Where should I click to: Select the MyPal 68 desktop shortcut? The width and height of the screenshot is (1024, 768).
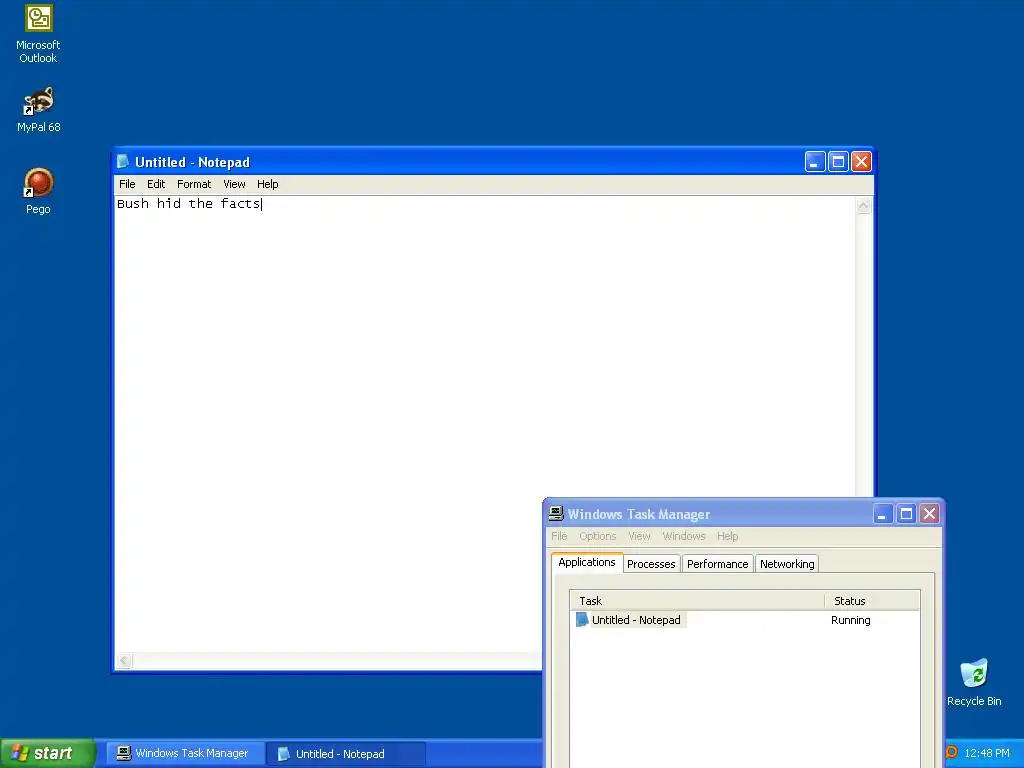coord(39,109)
